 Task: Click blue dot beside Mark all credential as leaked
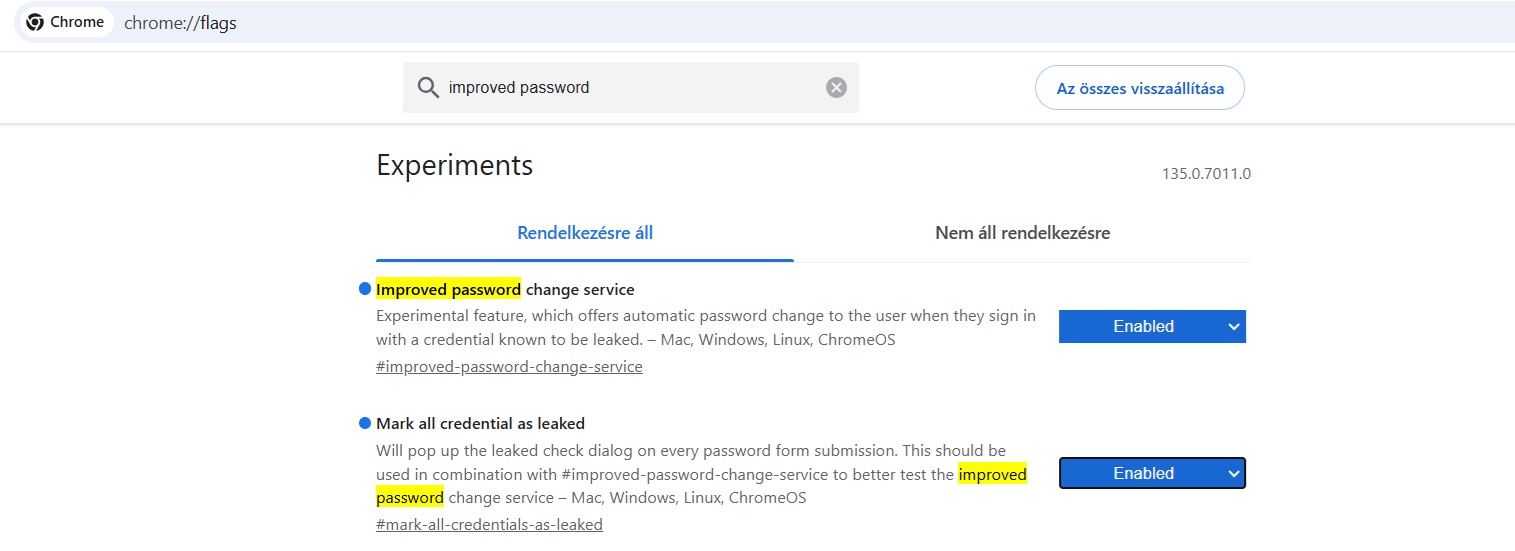(x=365, y=423)
